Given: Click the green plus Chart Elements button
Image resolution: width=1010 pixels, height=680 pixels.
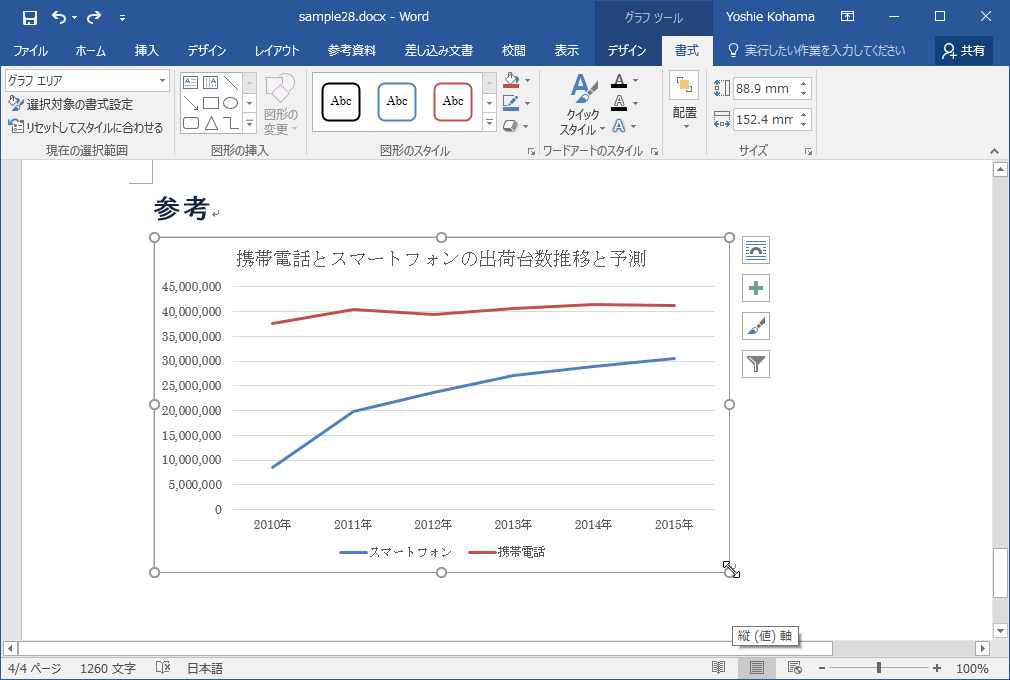Looking at the screenshot, I should [x=756, y=288].
